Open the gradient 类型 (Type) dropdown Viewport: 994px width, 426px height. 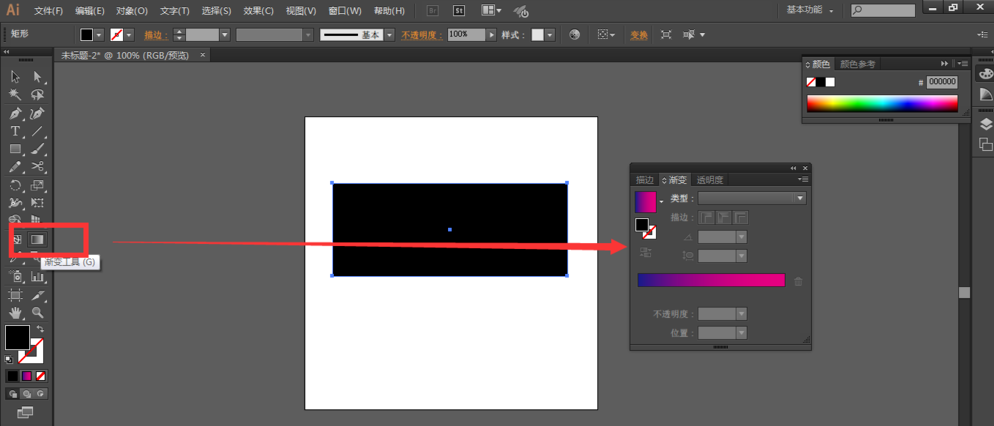coord(751,198)
